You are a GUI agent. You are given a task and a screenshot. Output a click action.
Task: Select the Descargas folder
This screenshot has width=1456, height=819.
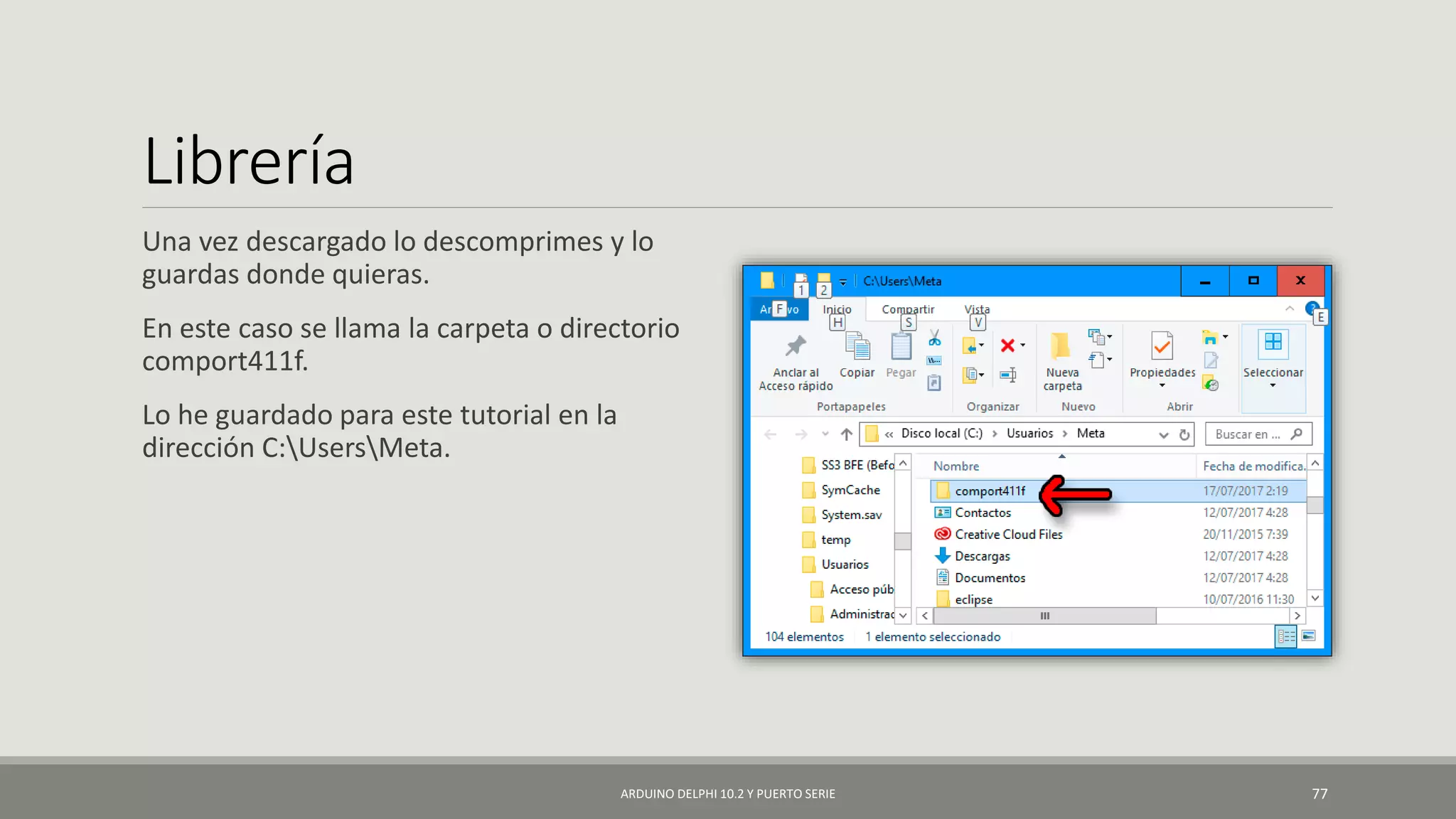click(1118, 556)
